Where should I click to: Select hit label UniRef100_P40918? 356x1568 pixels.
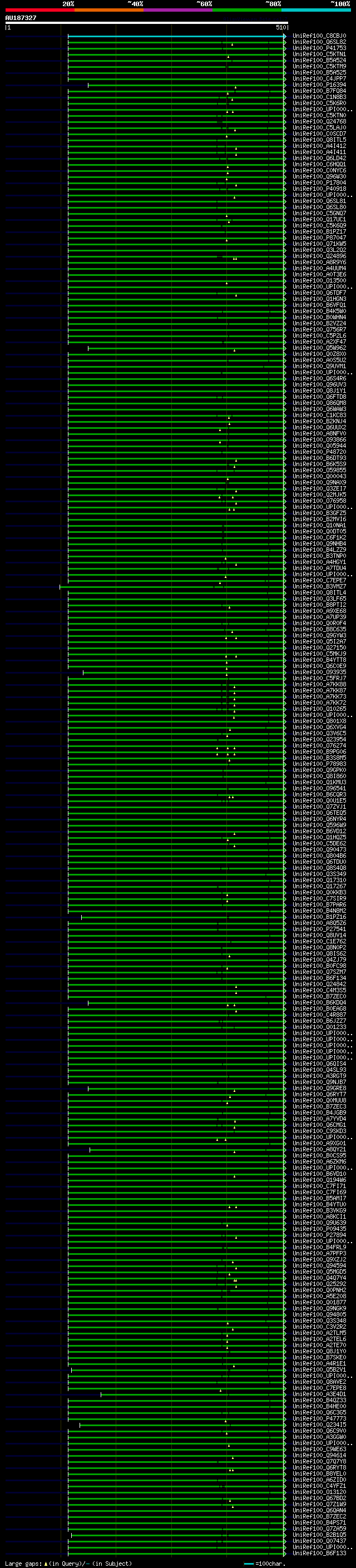(x=319, y=189)
